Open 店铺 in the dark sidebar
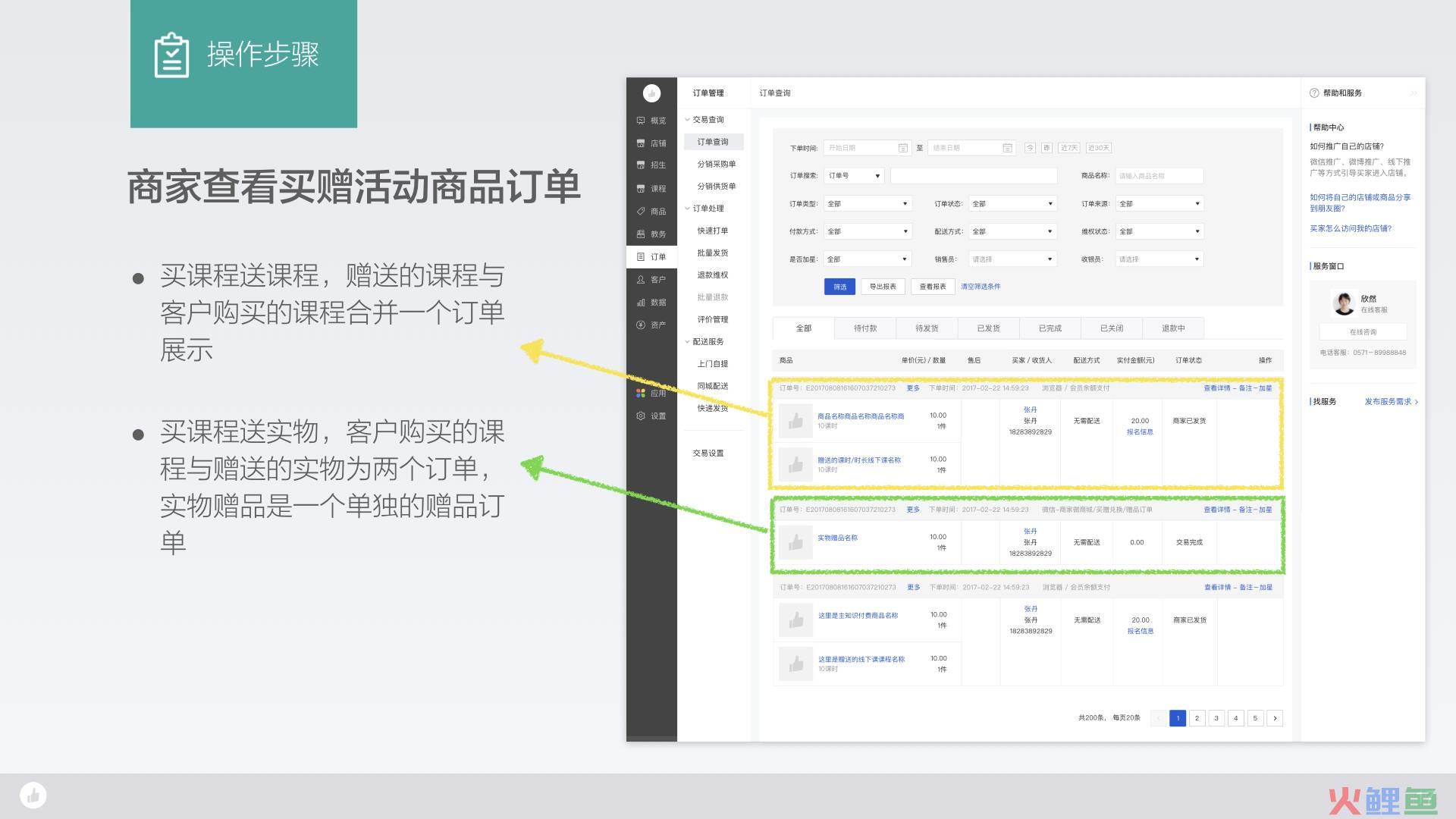1456x819 pixels. coord(651,143)
